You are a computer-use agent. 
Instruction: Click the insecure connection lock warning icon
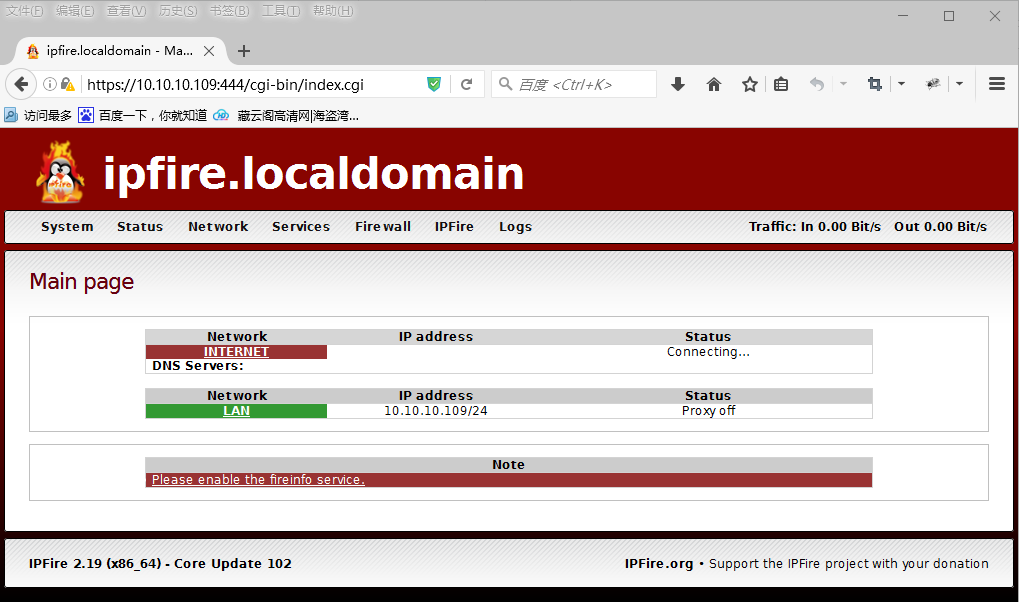68,84
